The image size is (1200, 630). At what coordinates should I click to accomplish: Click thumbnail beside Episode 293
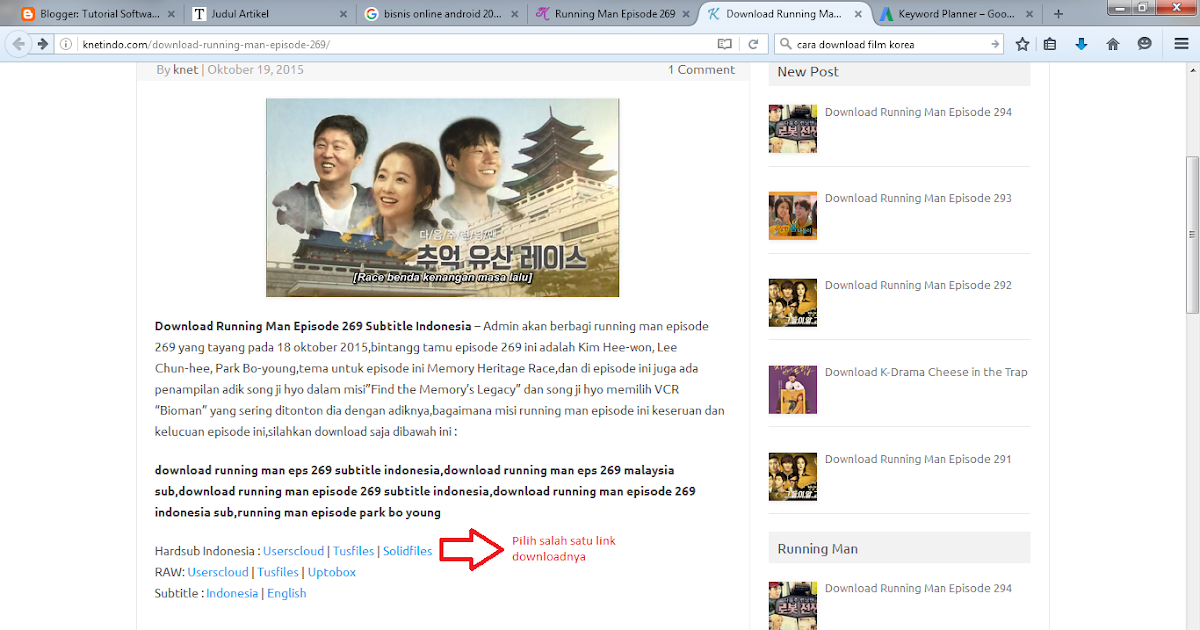(793, 215)
